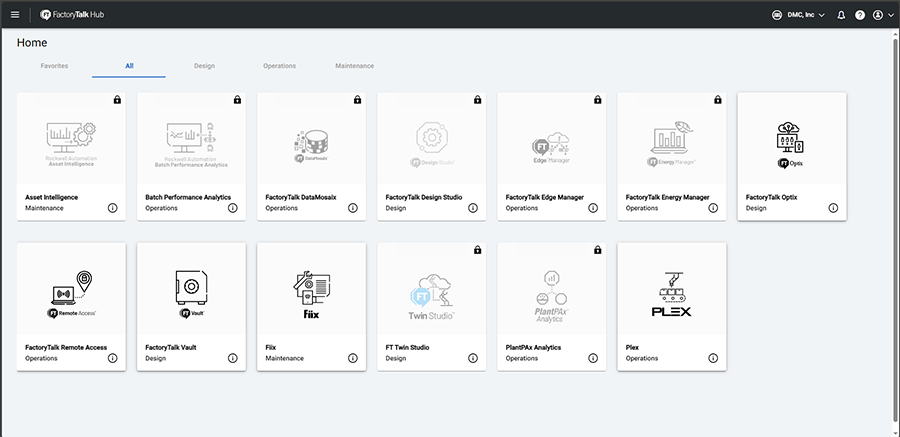Open the Asset Intelligence tile image

(x=71, y=138)
